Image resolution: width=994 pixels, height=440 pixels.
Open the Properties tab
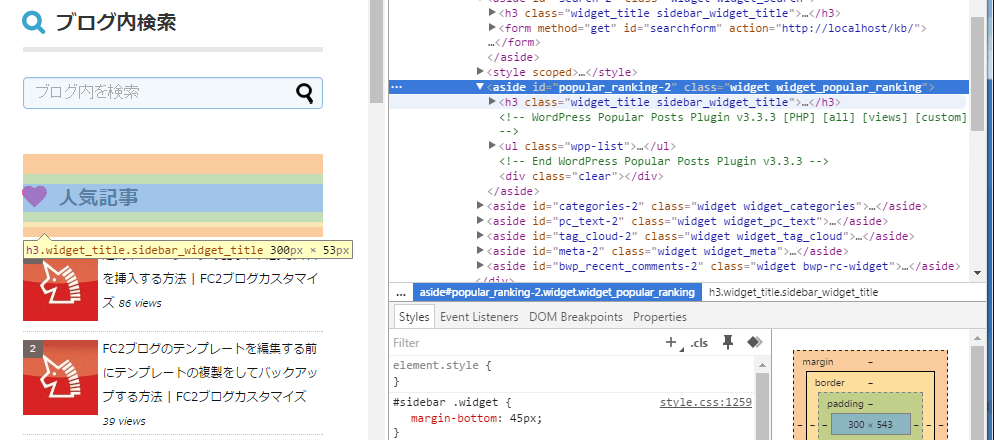coord(659,317)
